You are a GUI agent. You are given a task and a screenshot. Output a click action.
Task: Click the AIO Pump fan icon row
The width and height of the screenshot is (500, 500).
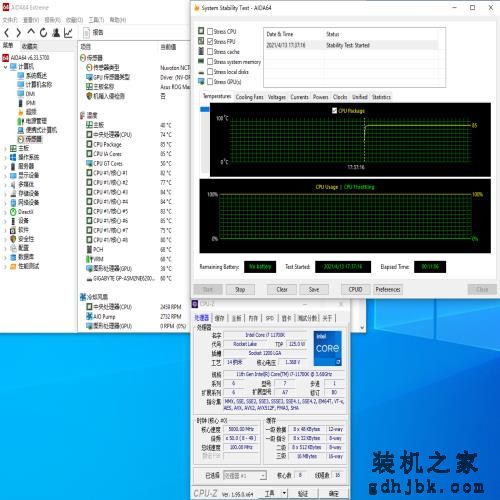tap(89, 316)
